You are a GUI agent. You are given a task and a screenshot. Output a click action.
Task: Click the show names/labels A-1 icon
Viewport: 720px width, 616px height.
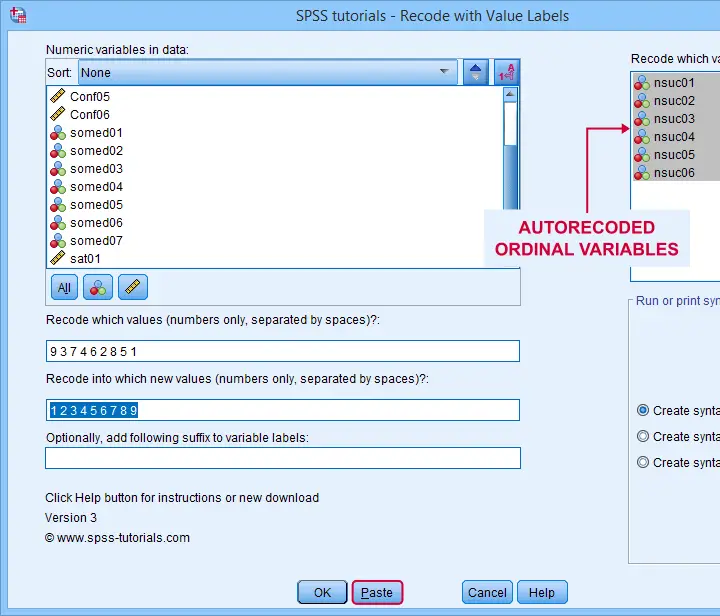[x=507, y=72]
